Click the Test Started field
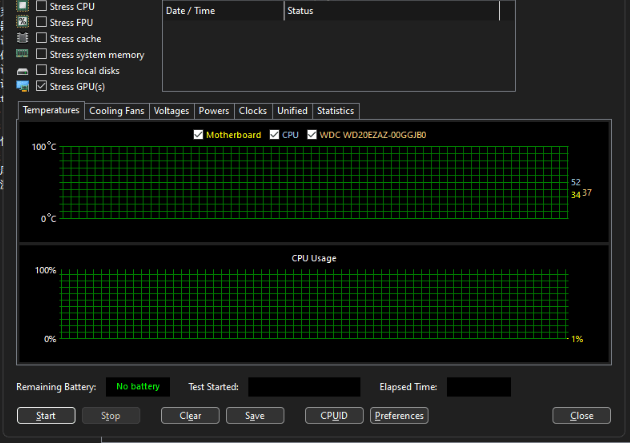 [x=304, y=387]
